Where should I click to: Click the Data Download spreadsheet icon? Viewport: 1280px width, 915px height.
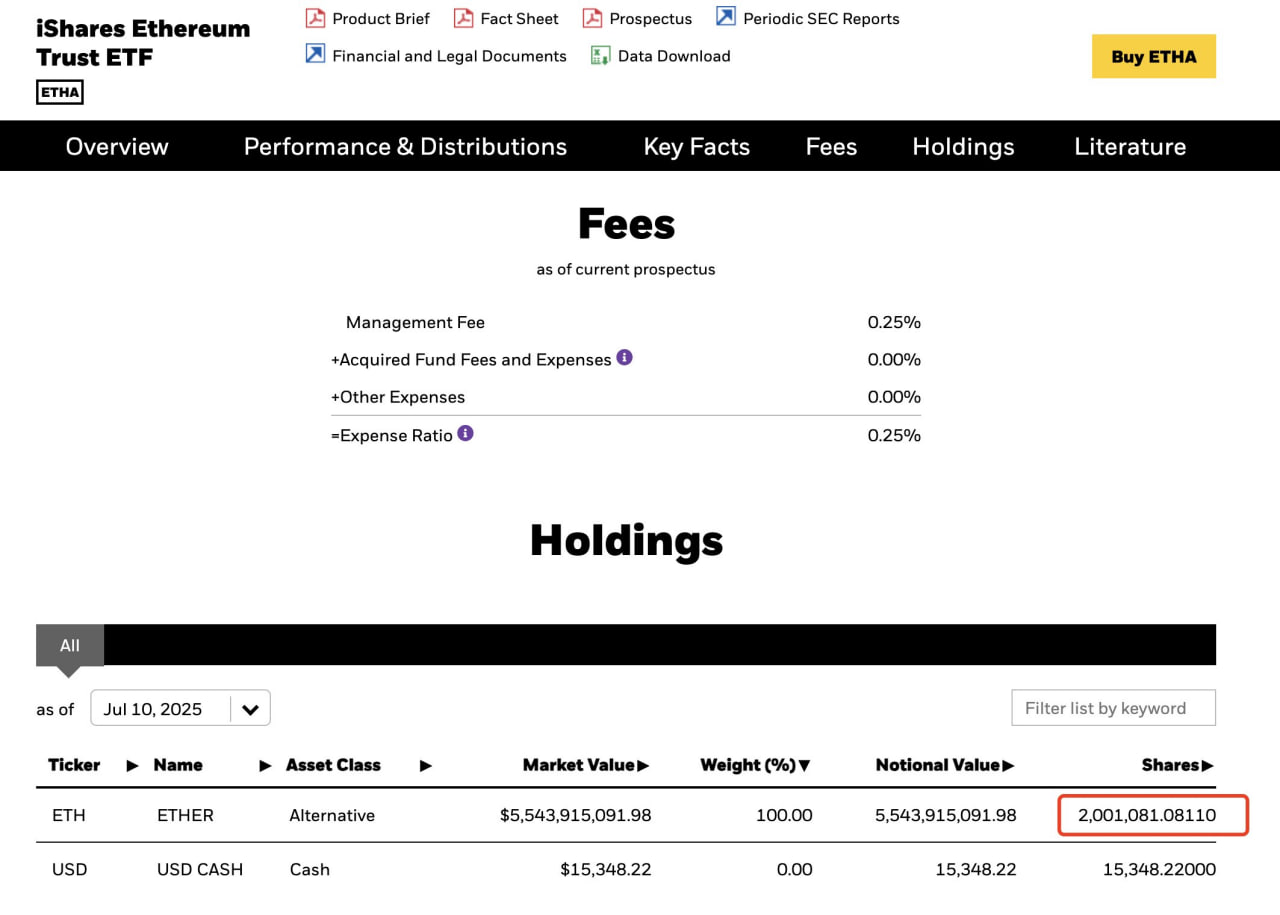pyautogui.click(x=600, y=56)
